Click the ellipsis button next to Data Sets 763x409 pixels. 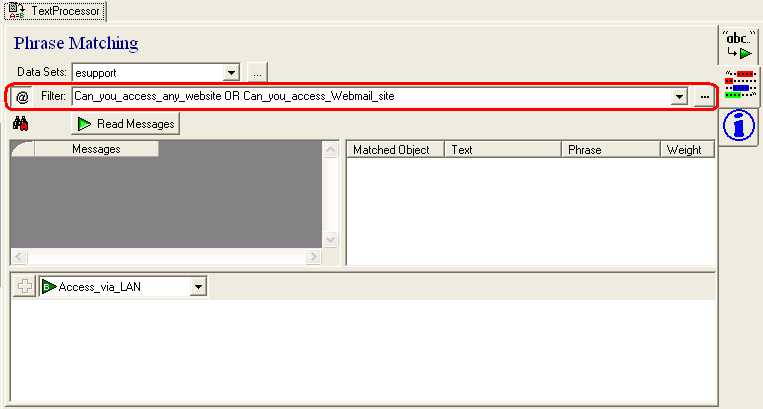(257, 72)
